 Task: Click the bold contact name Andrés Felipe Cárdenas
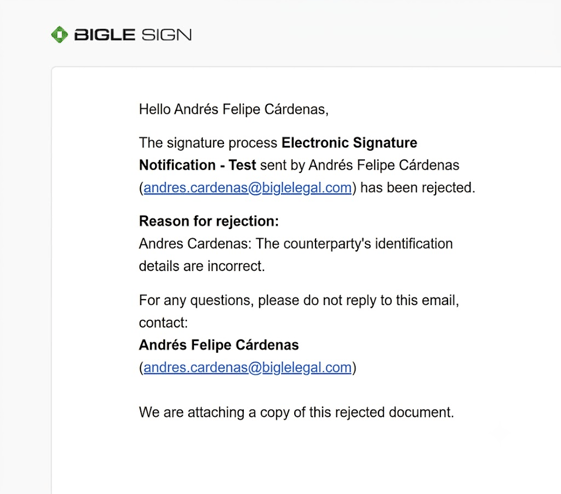pyautogui.click(x=219, y=345)
